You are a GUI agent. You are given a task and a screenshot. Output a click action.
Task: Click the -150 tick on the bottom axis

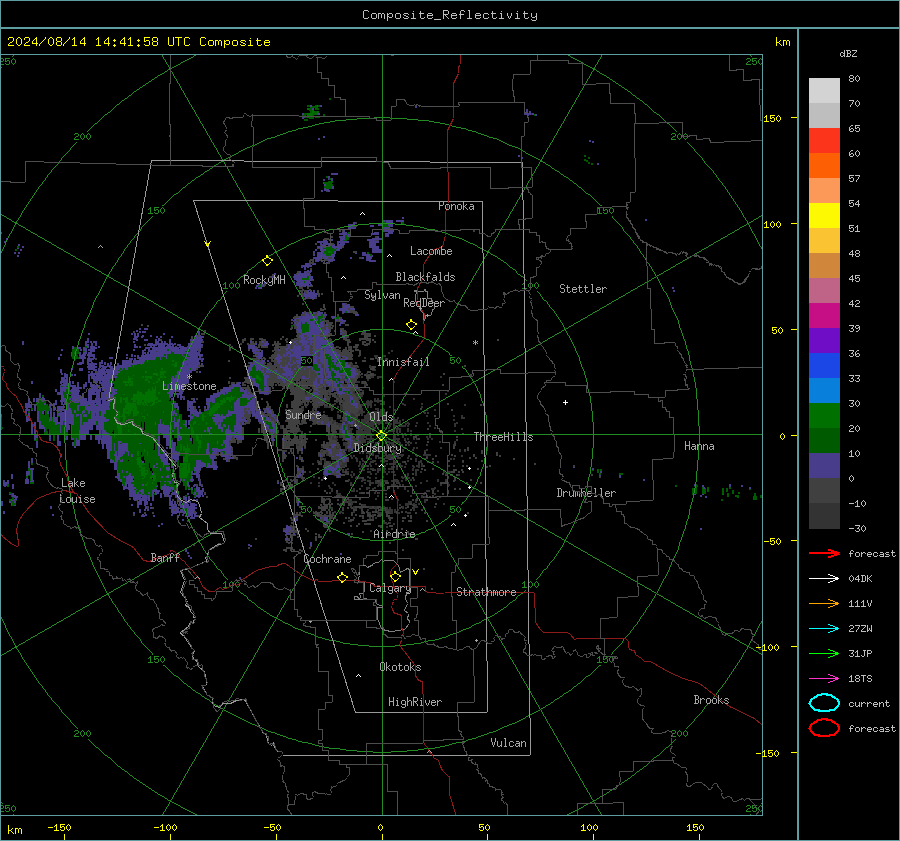point(59,827)
